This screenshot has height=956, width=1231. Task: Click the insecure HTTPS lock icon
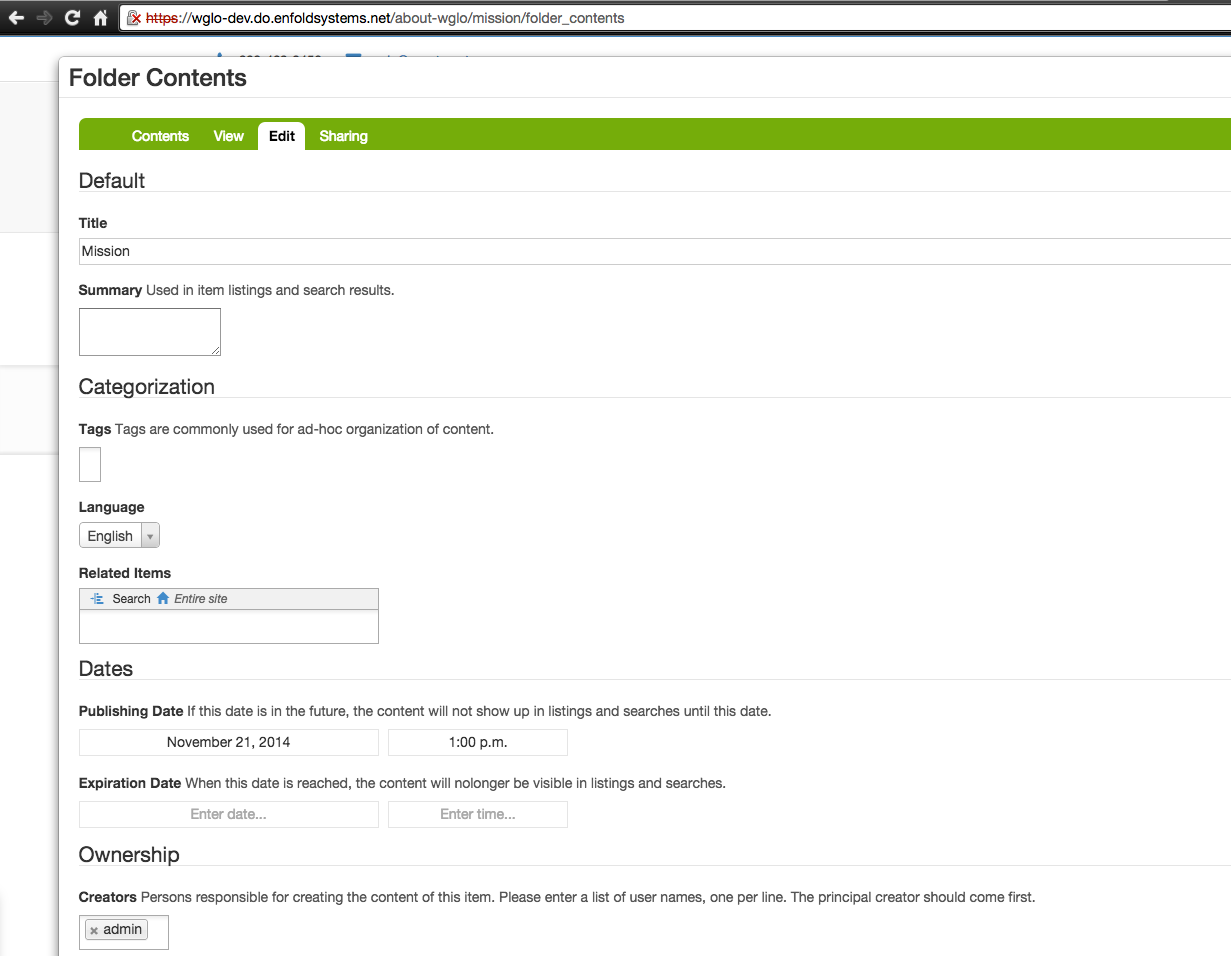pyautogui.click(x=134, y=18)
